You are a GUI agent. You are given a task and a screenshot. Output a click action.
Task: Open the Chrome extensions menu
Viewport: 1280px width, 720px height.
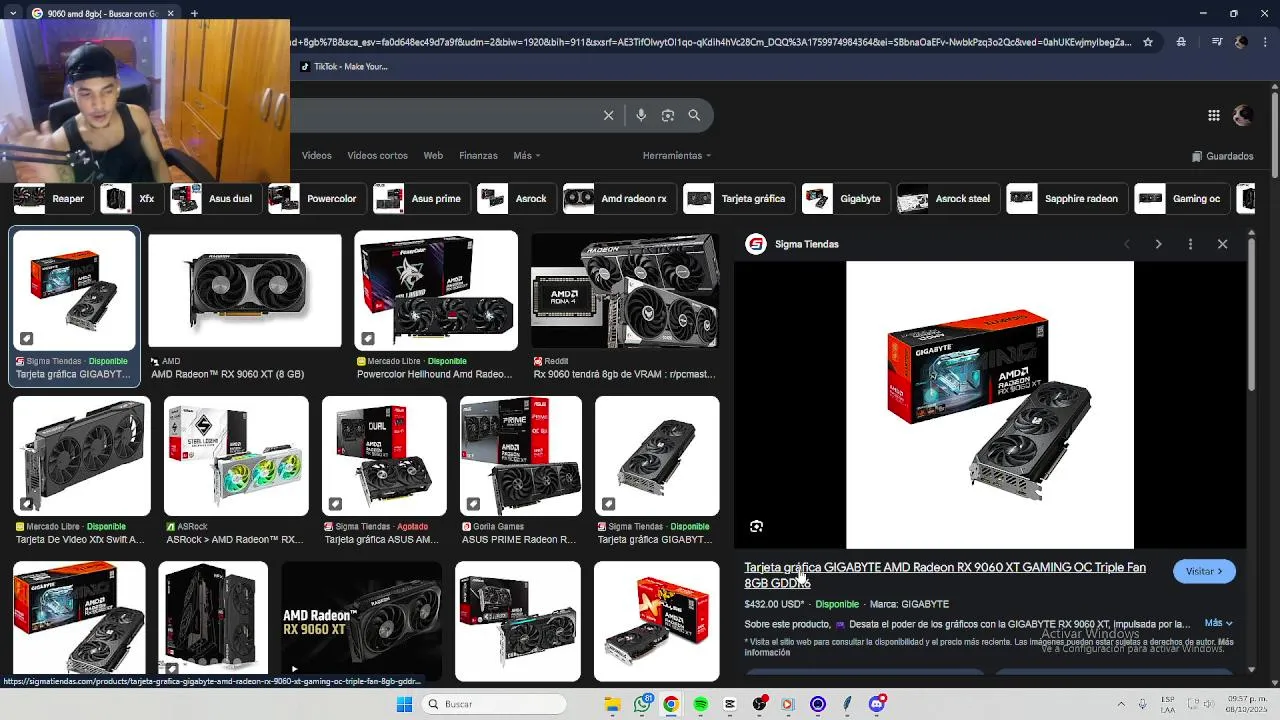1181,42
